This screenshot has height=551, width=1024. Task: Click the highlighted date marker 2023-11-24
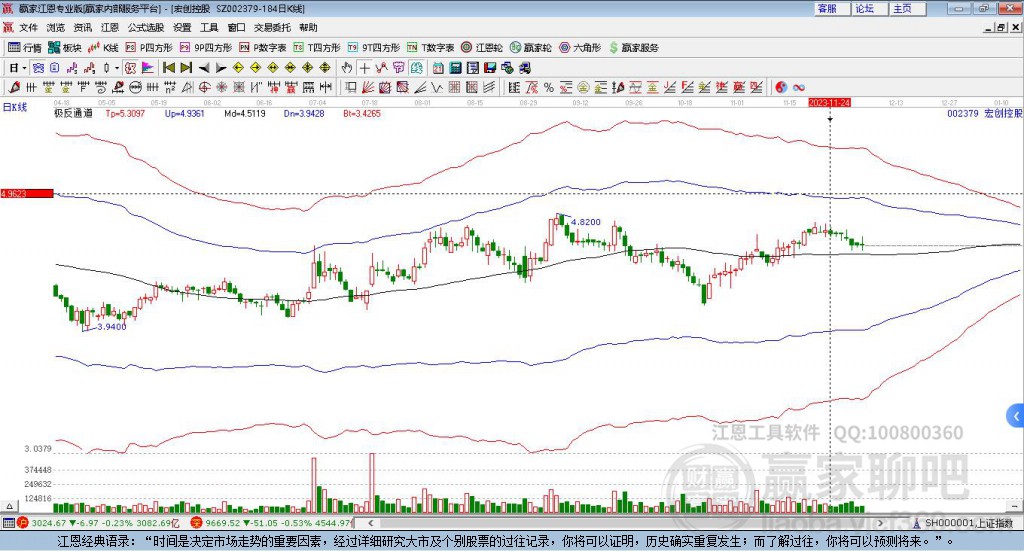[829, 103]
